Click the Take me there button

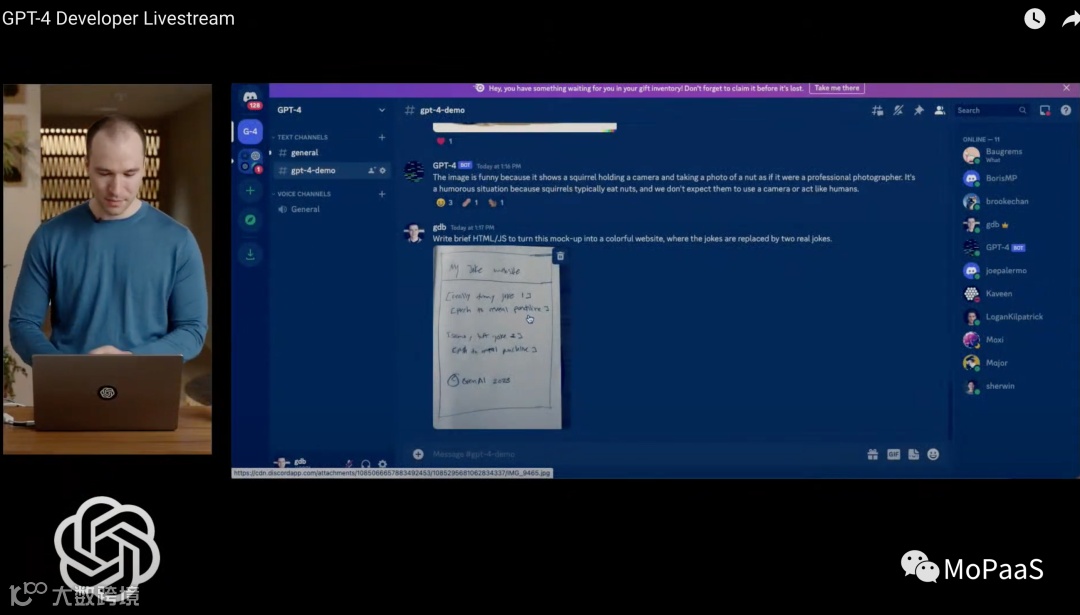coord(836,88)
